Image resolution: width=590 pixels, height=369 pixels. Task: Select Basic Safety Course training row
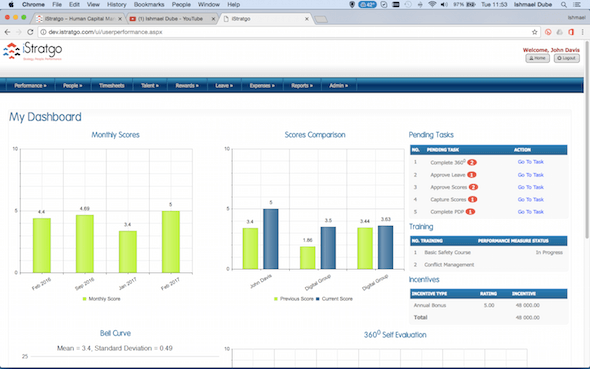point(488,252)
